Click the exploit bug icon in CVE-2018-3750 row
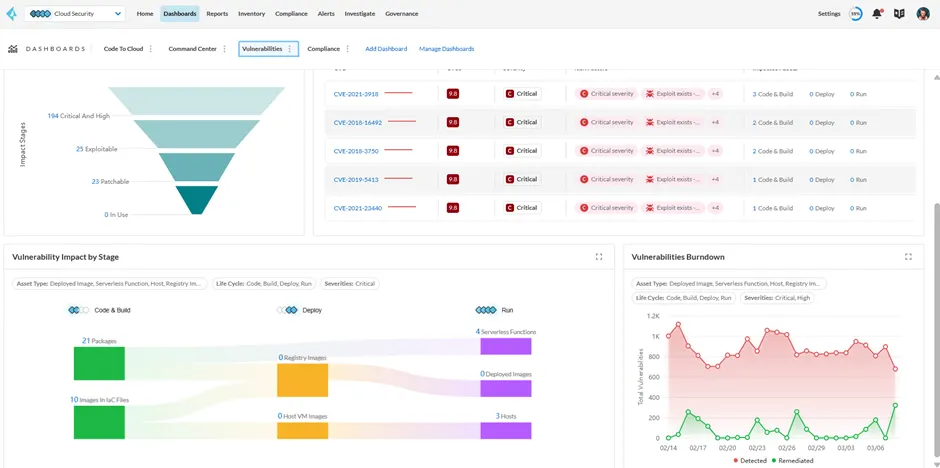This screenshot has height=468, width=940. click(x=649, y=151)
